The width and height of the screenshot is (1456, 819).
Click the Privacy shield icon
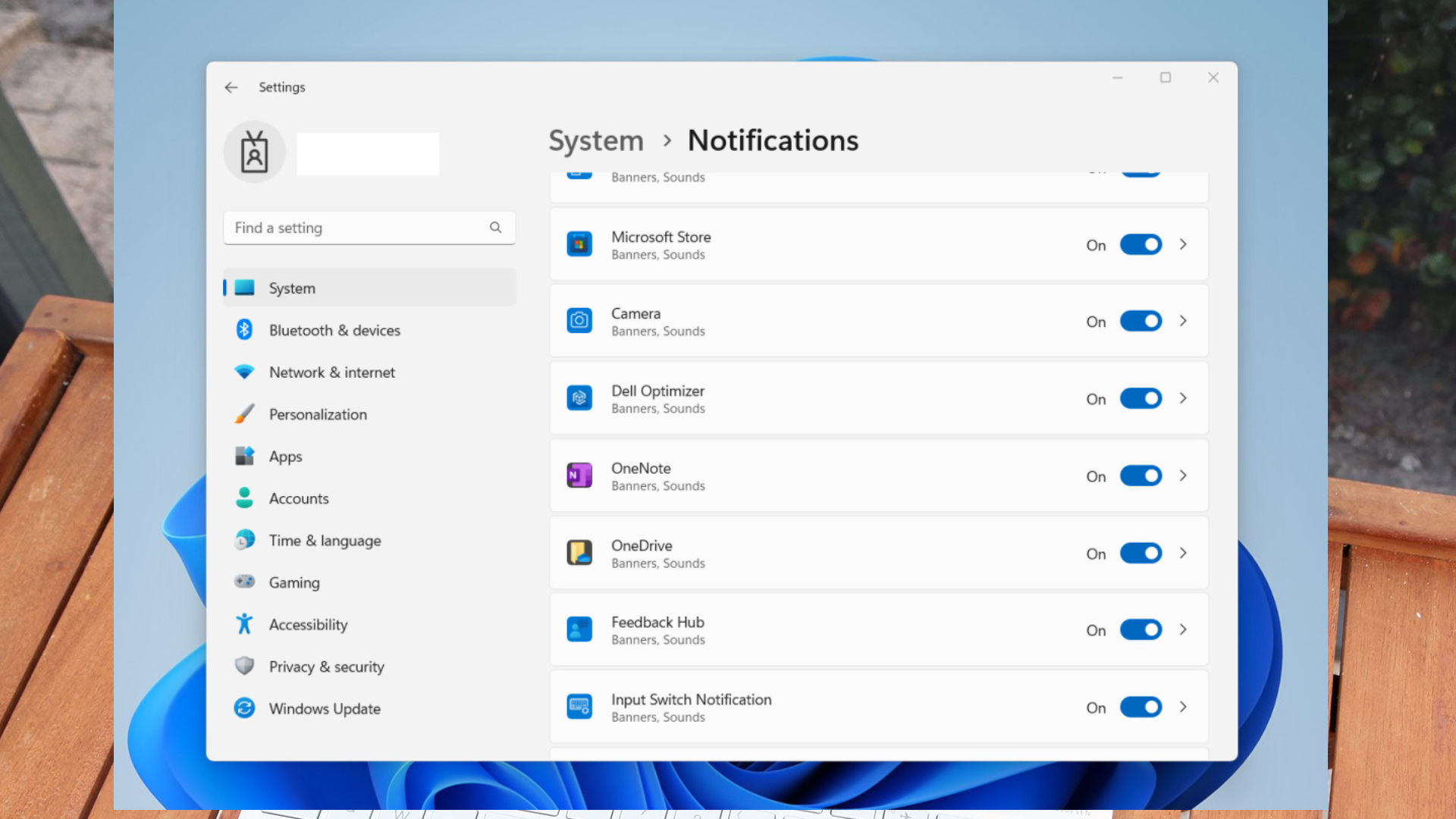(x=244, y=666)
